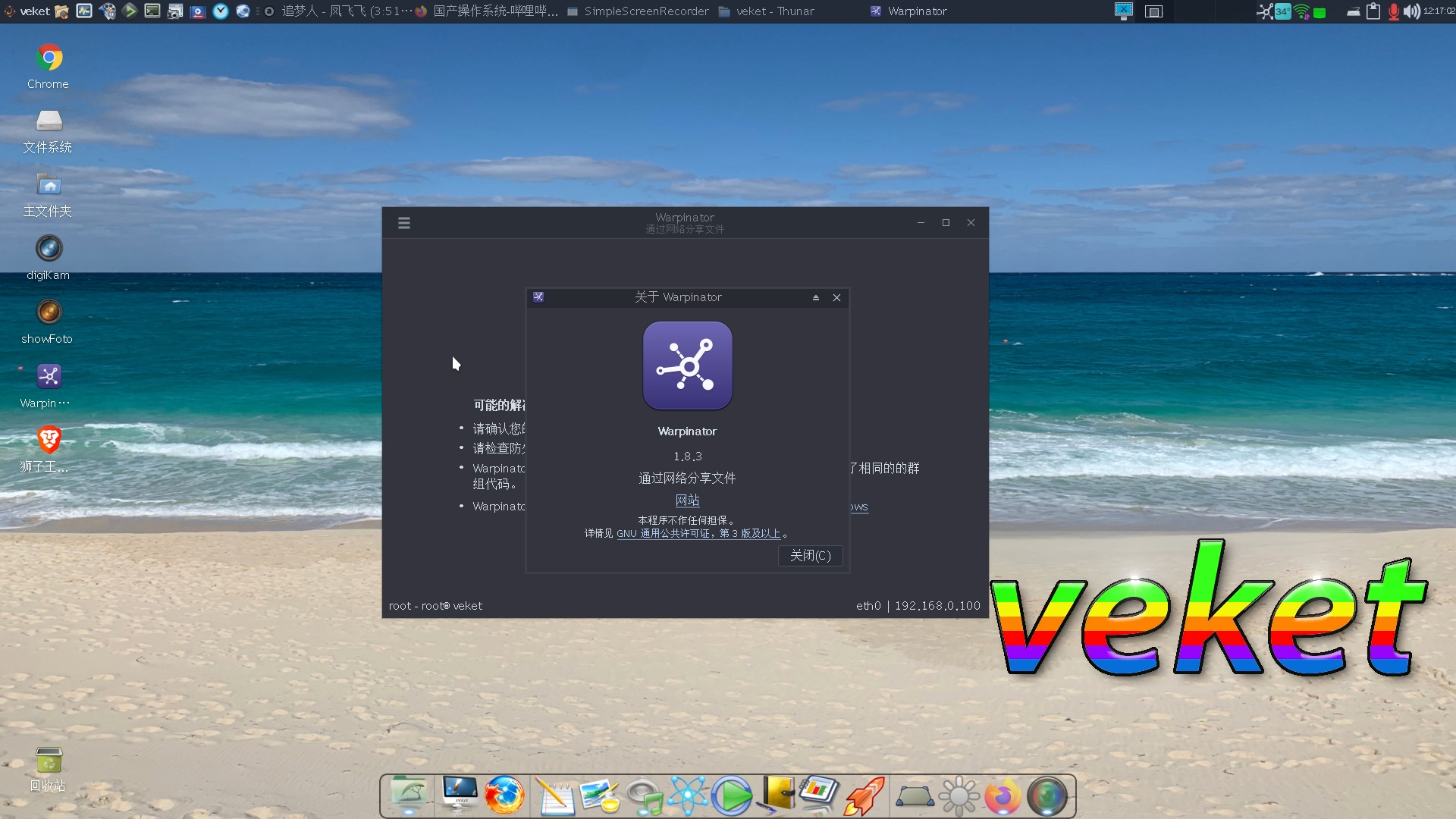Open the green media player in the dock
The width and height of the screenshot is (1456, 819).
(732, 795)
